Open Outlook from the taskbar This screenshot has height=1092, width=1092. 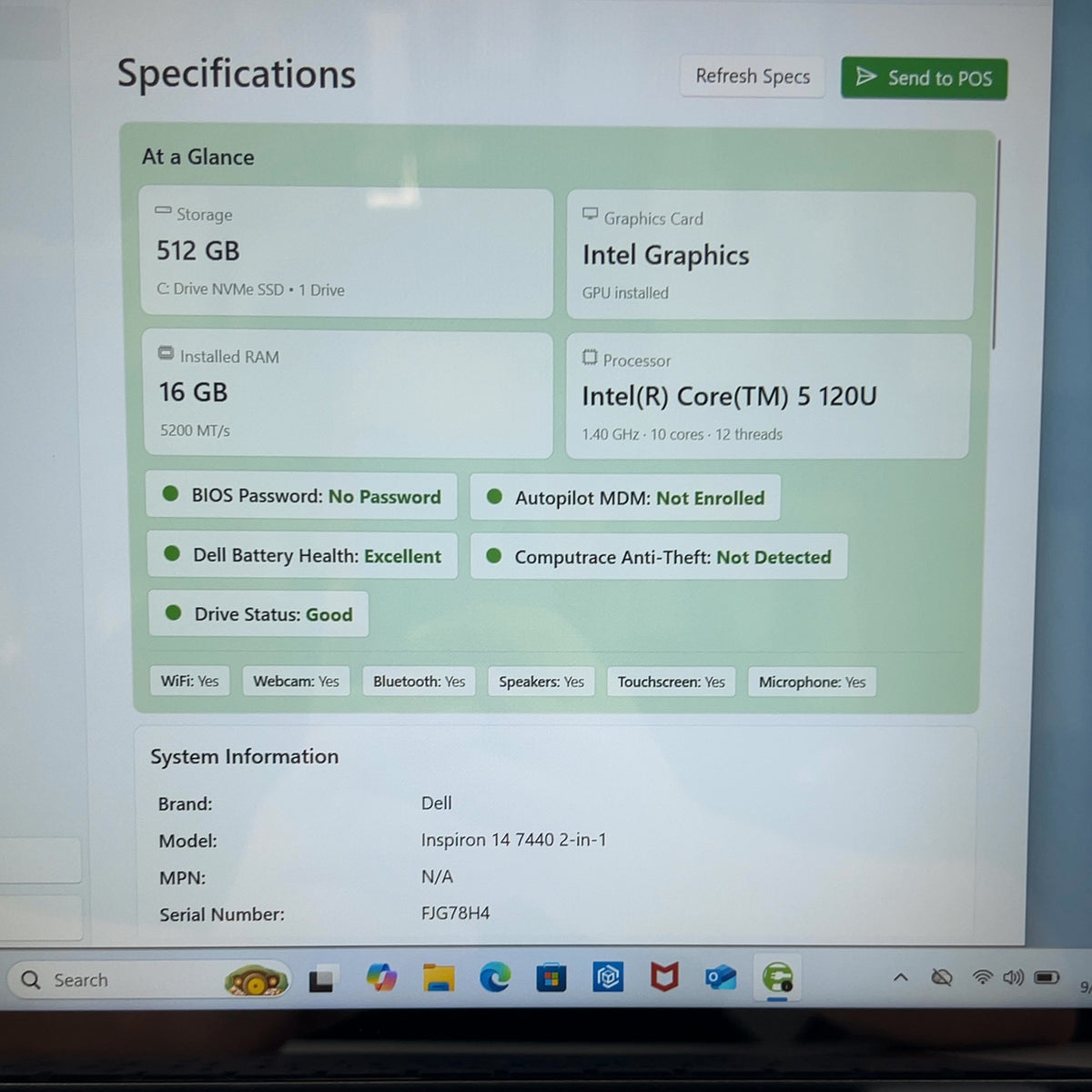pyautogui.click(x=721, y=978)
